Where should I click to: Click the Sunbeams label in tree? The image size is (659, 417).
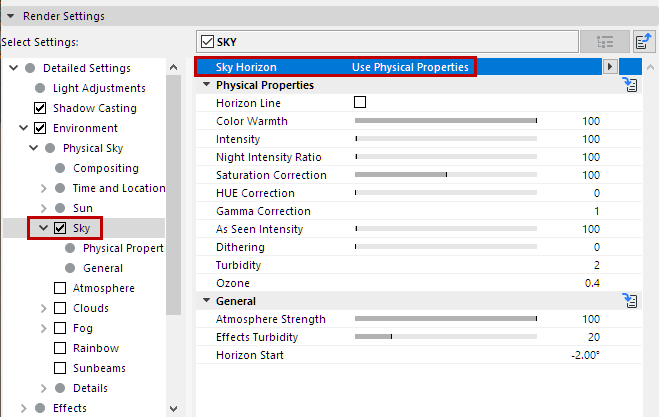click(99, 368)
